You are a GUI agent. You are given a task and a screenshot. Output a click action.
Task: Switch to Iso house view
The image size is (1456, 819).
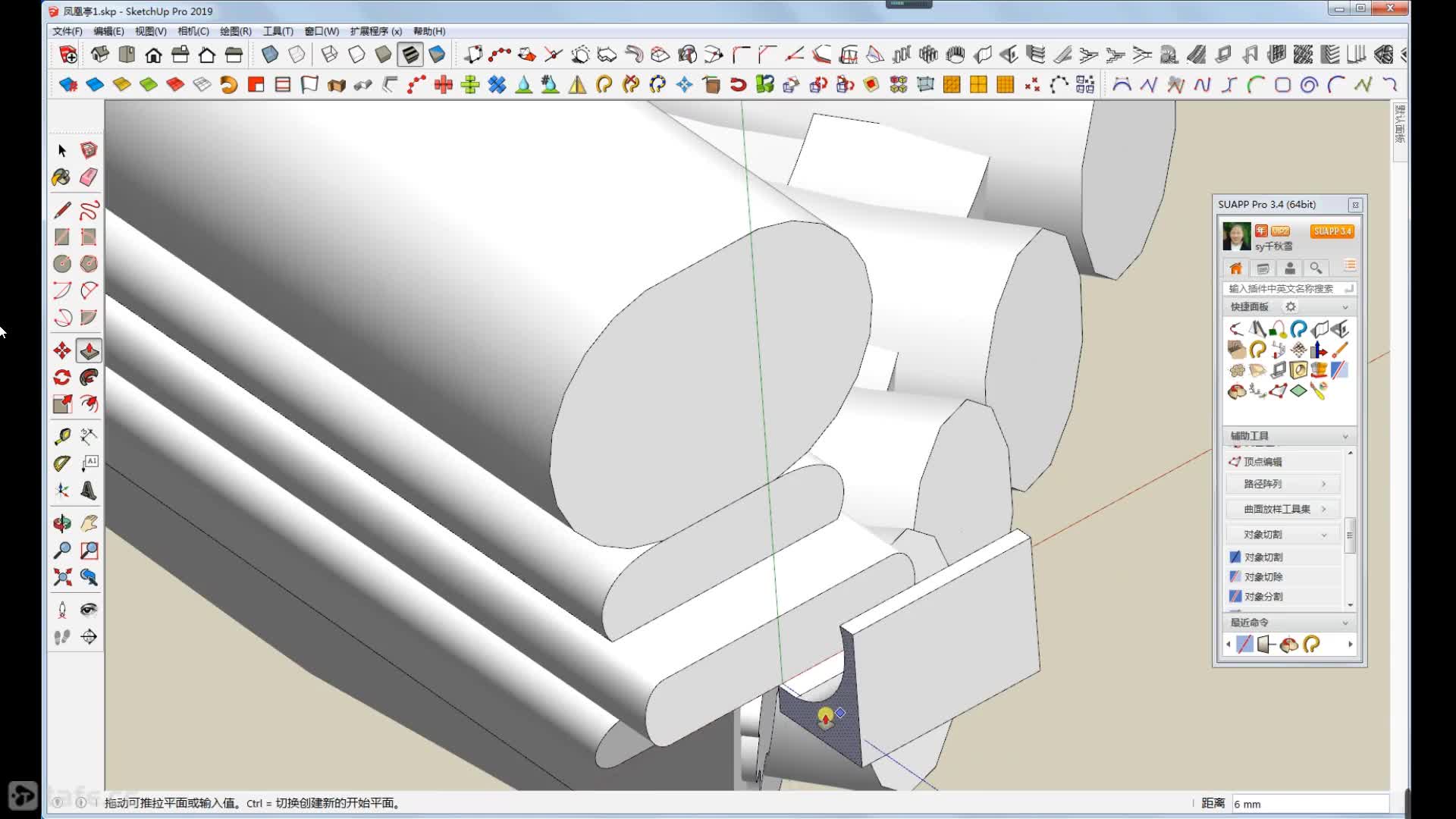[x=100, y=55]
